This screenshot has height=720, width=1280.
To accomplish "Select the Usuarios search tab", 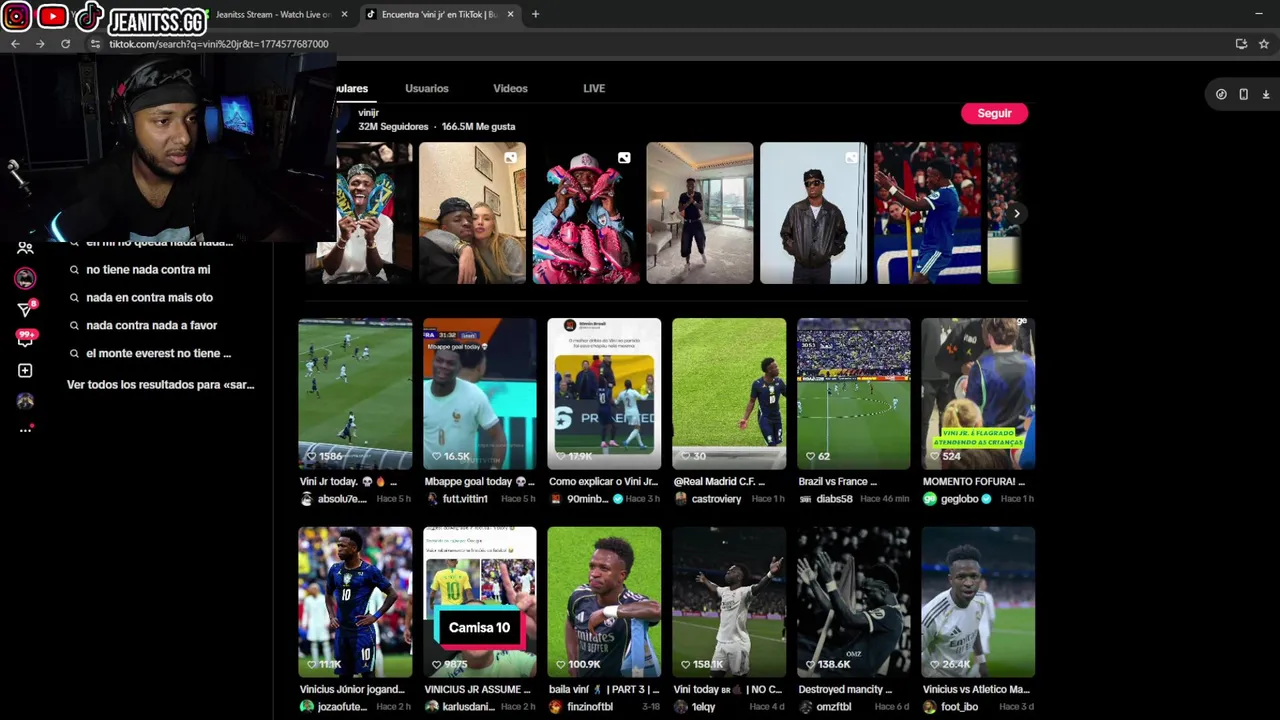I will 427,88.
